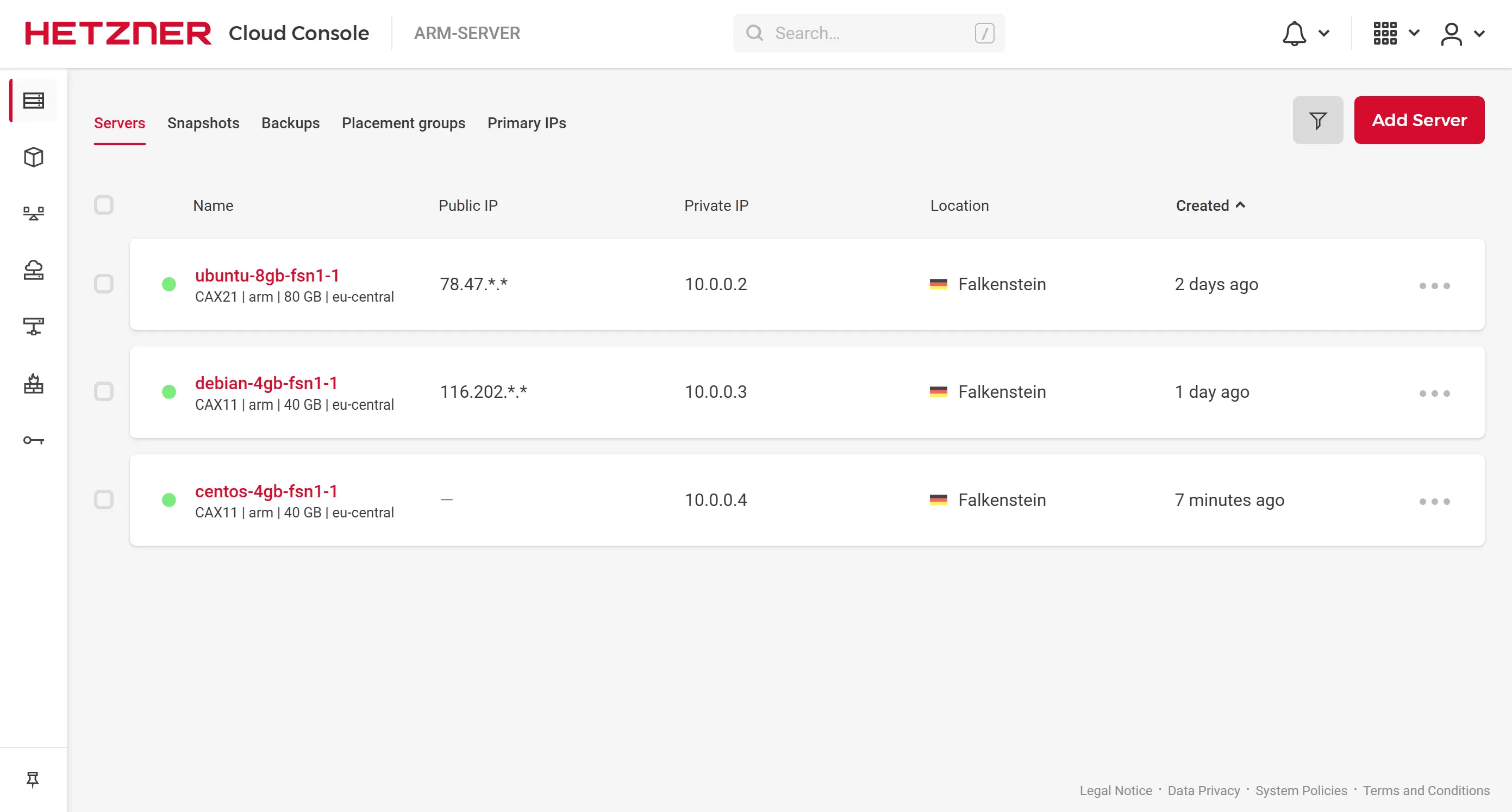Sort by the Public IP column header
Image resolution: width=1512 pixels, height=812 pixels.
pos(468,205)
